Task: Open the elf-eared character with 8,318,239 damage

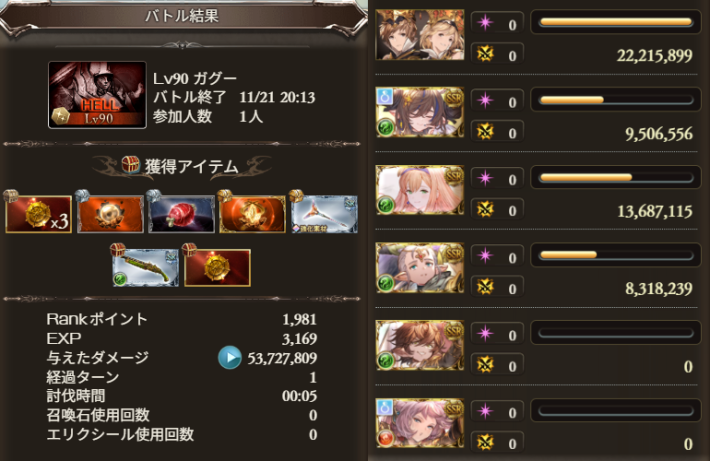Action: 420,268
